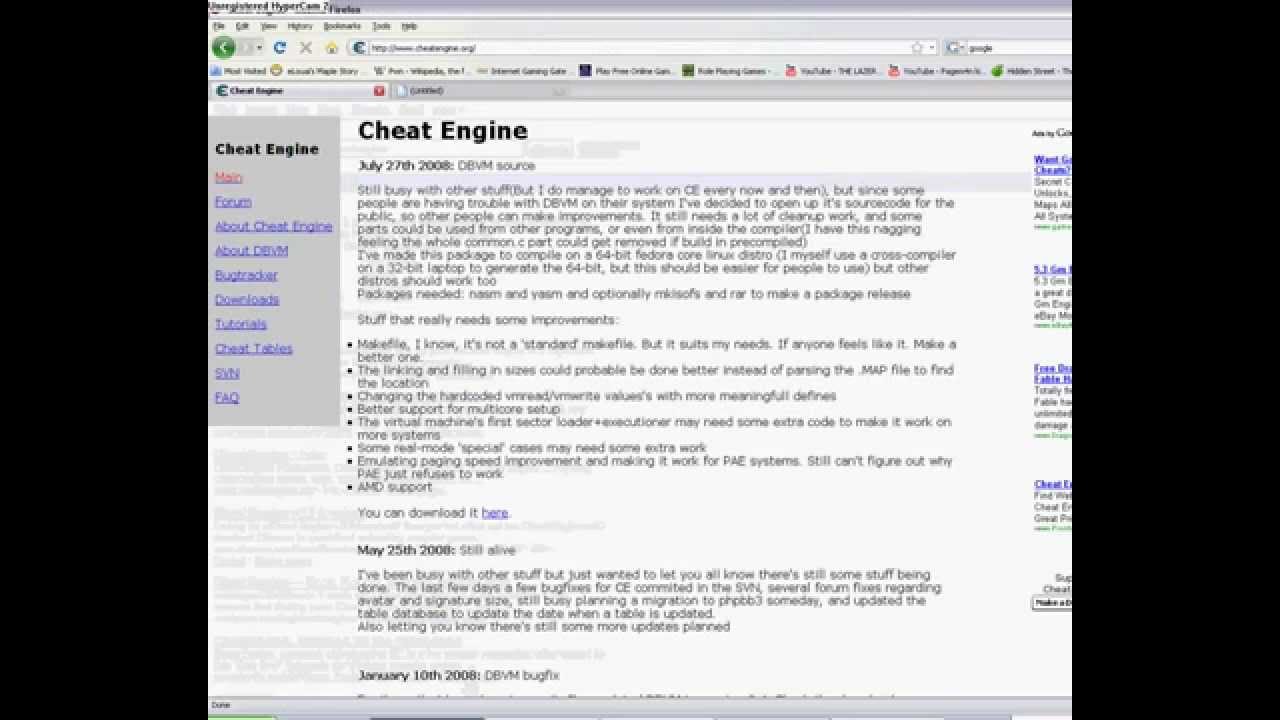
Task: Open the Downloads link
Action: [x=247, y=300]
